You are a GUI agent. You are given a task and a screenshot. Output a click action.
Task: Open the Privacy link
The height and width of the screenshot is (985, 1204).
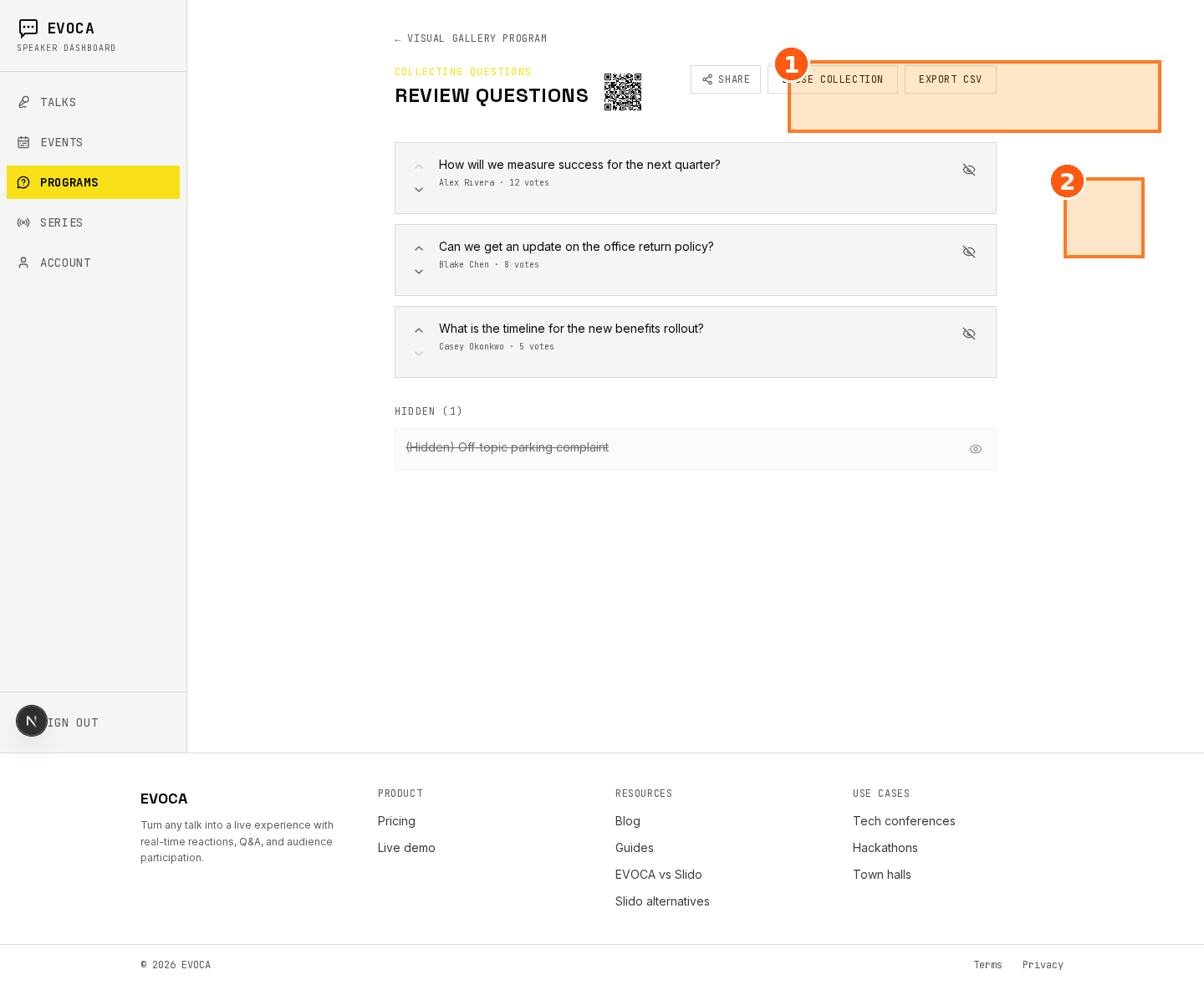[1043, 965]
